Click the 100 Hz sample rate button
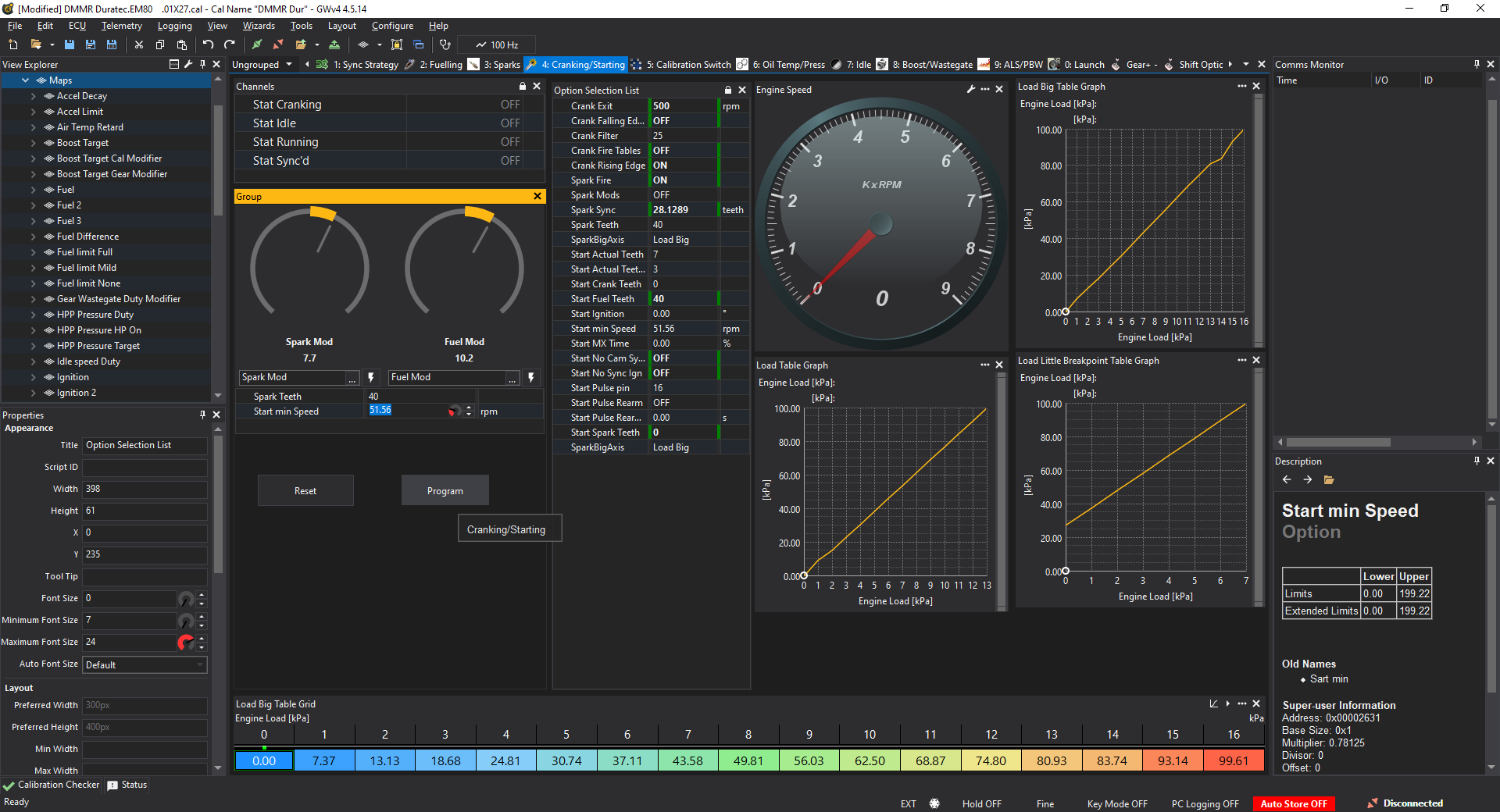This screenshot has height=812, width=1500. point(497,45)
